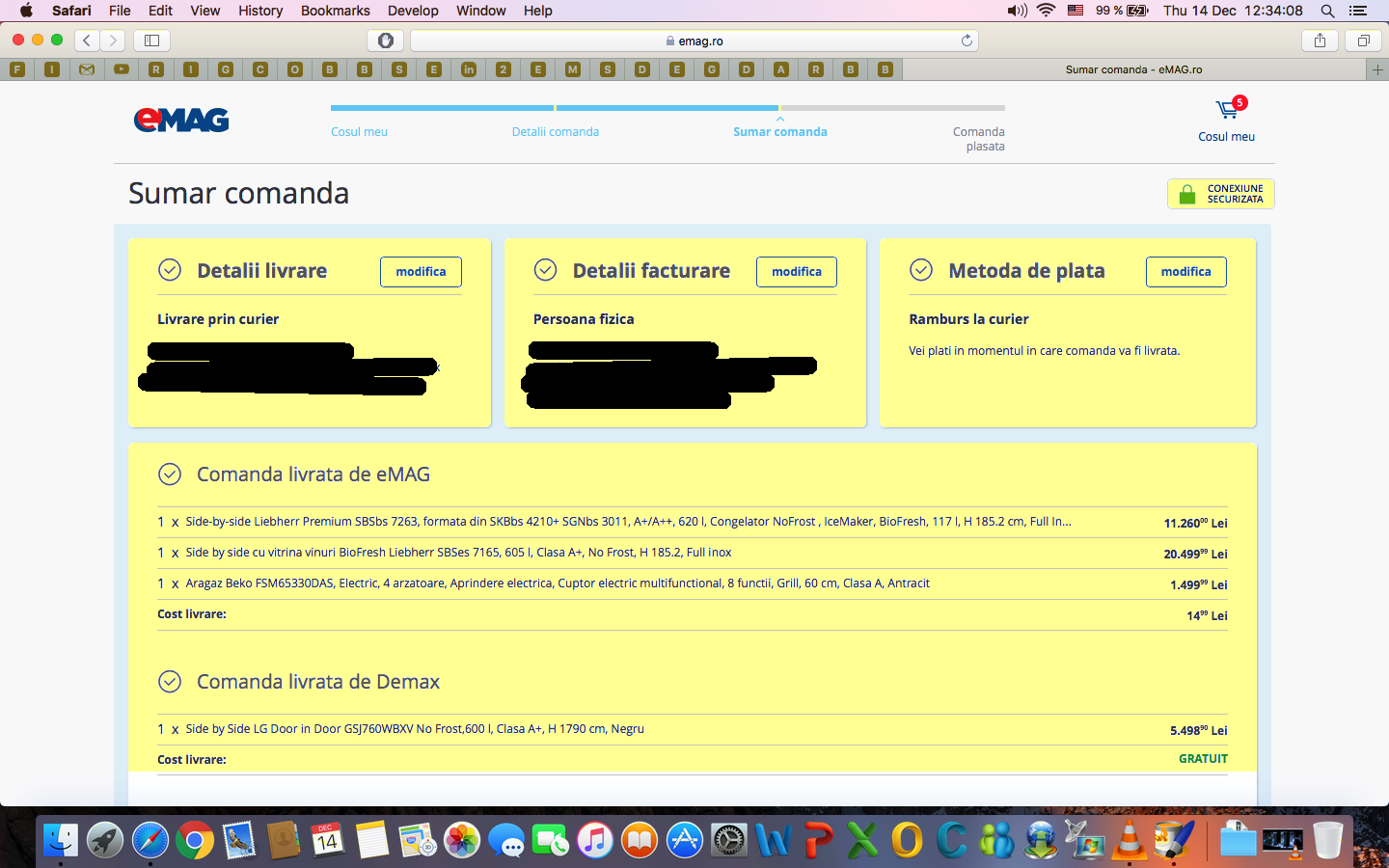Click the emag.ro address bar
Image resolution: width=1389 pixels, height=868 pixels.
(694, 41)
